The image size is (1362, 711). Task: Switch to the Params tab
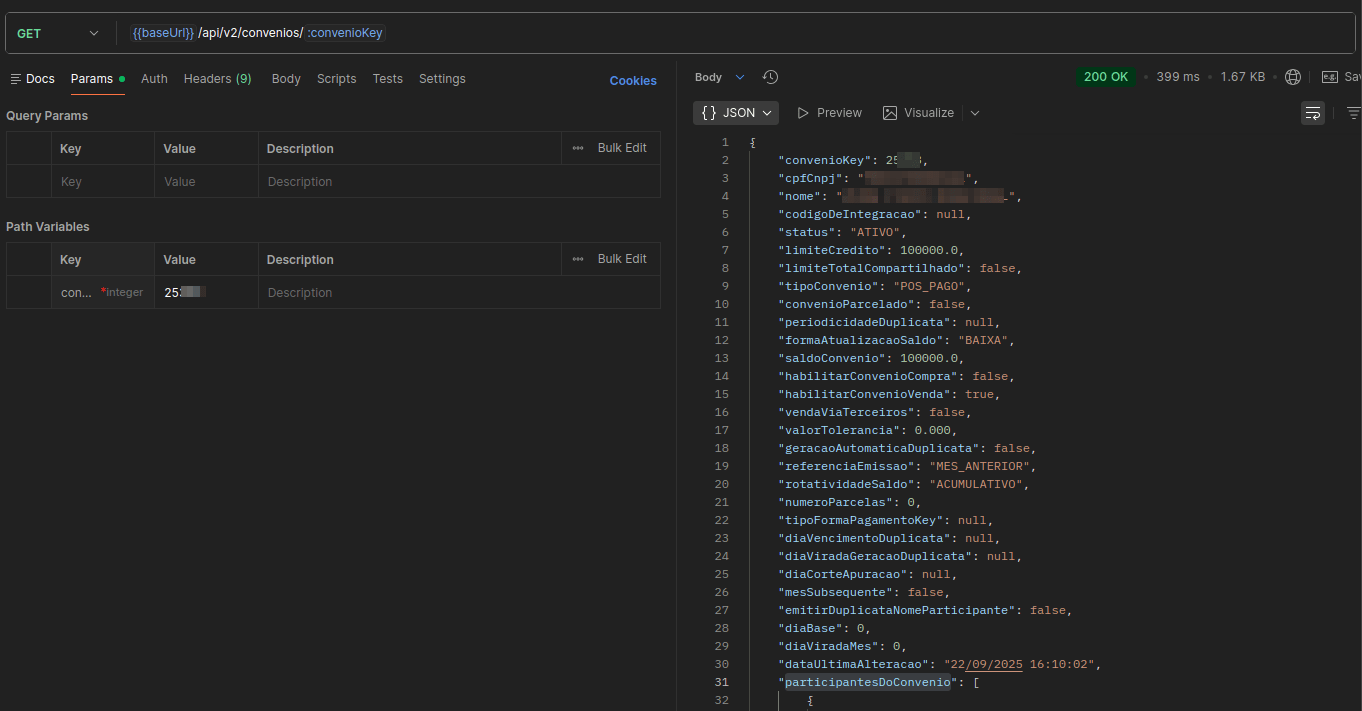97,79
